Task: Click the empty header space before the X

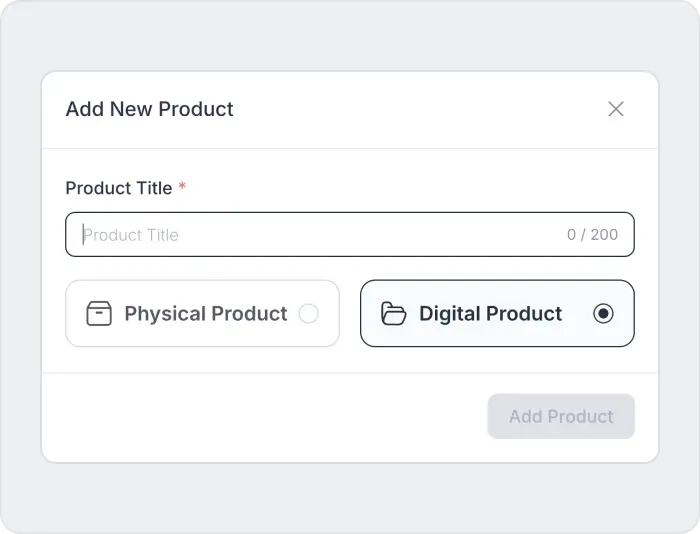Action: coord(420,109)
